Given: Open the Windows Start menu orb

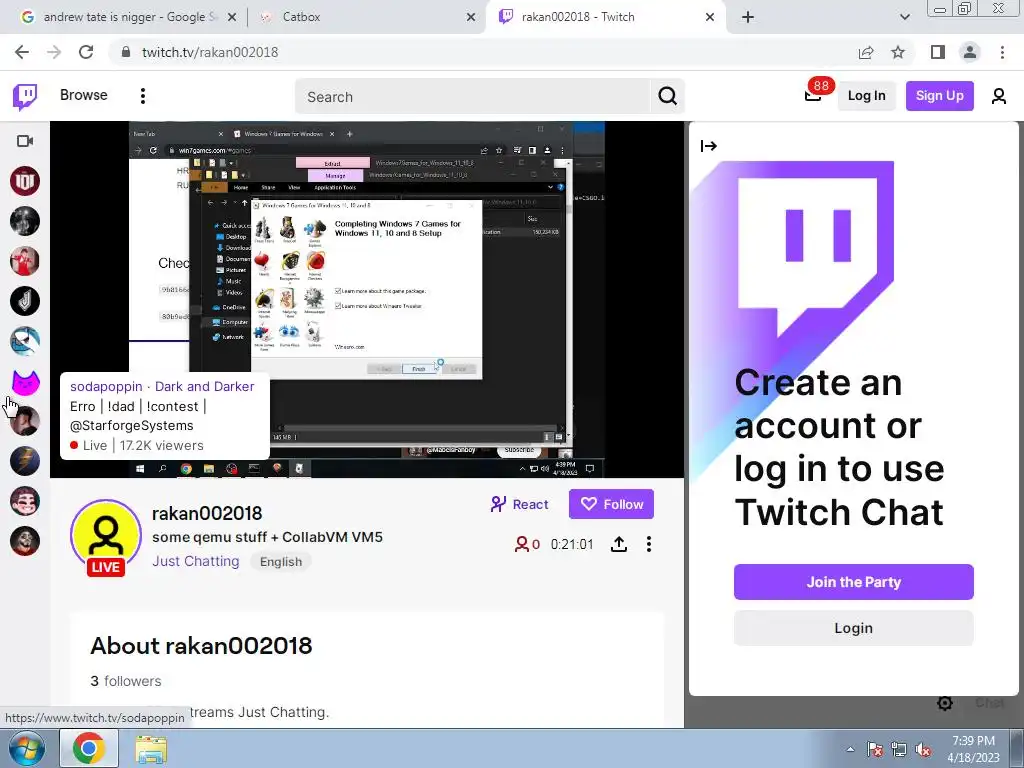Looking at the screenshot, I should coord(26,748).
